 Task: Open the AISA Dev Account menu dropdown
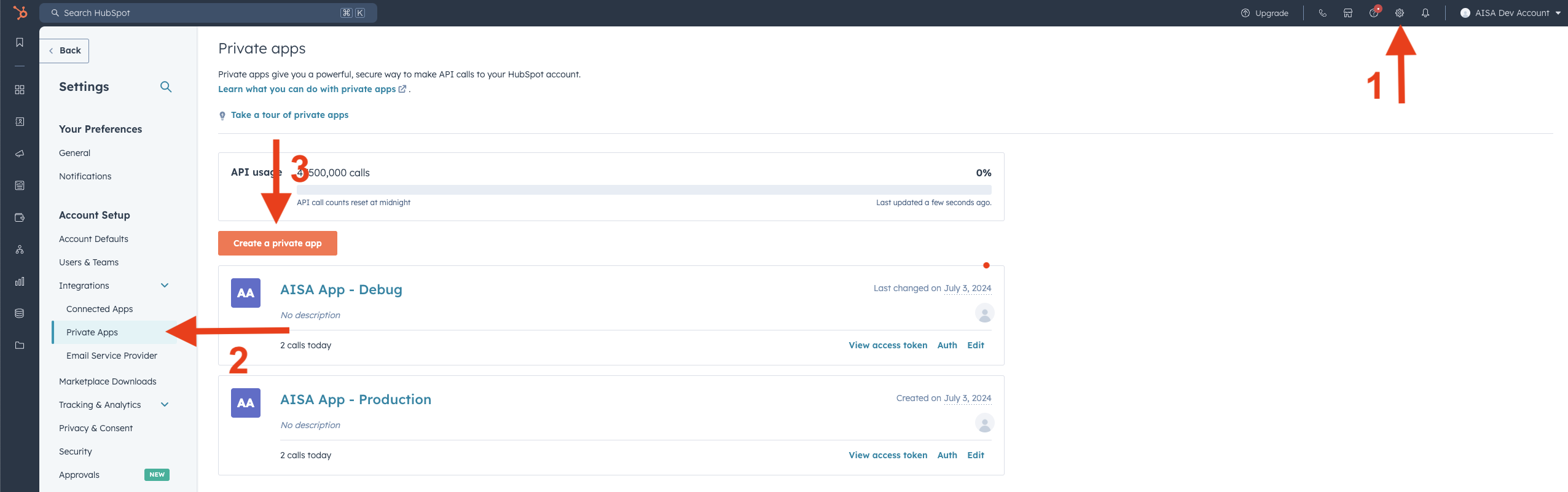(1511, 13)
